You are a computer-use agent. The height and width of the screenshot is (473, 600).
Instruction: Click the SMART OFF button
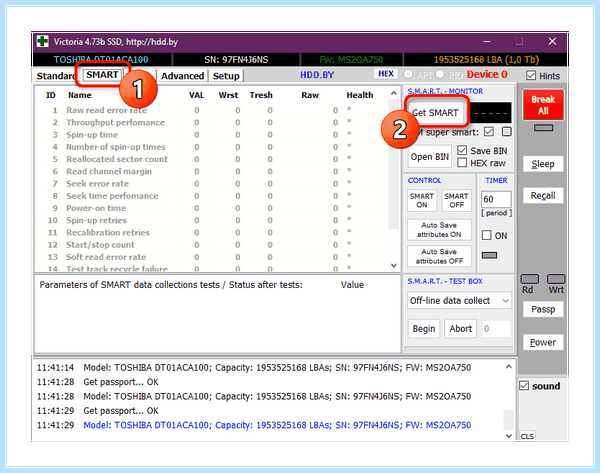[x=456, y=200]
